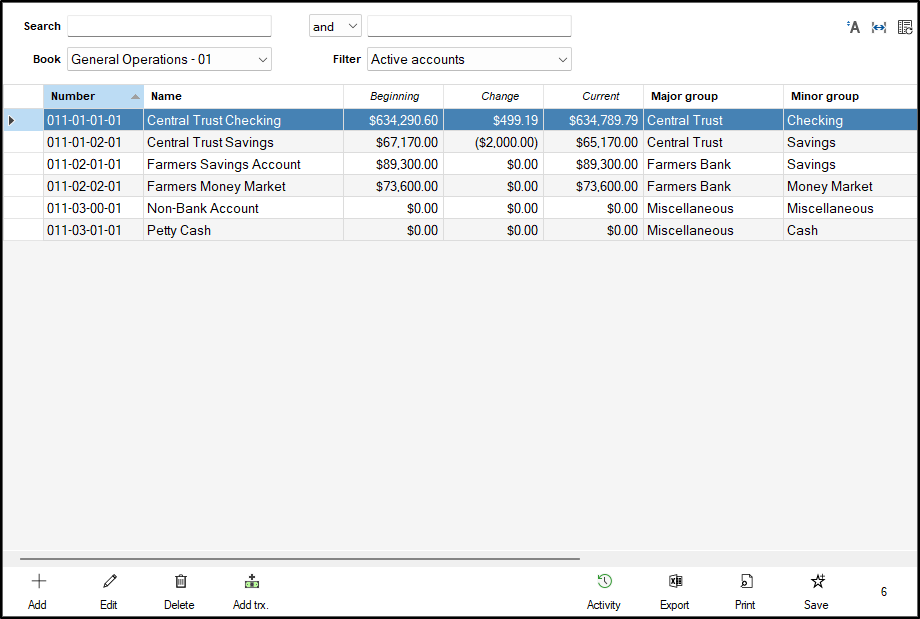Image resolution: width=920 pixels, height=619 pixels.
Task: Export the list with the Excel icon
Action: [675, 581]
